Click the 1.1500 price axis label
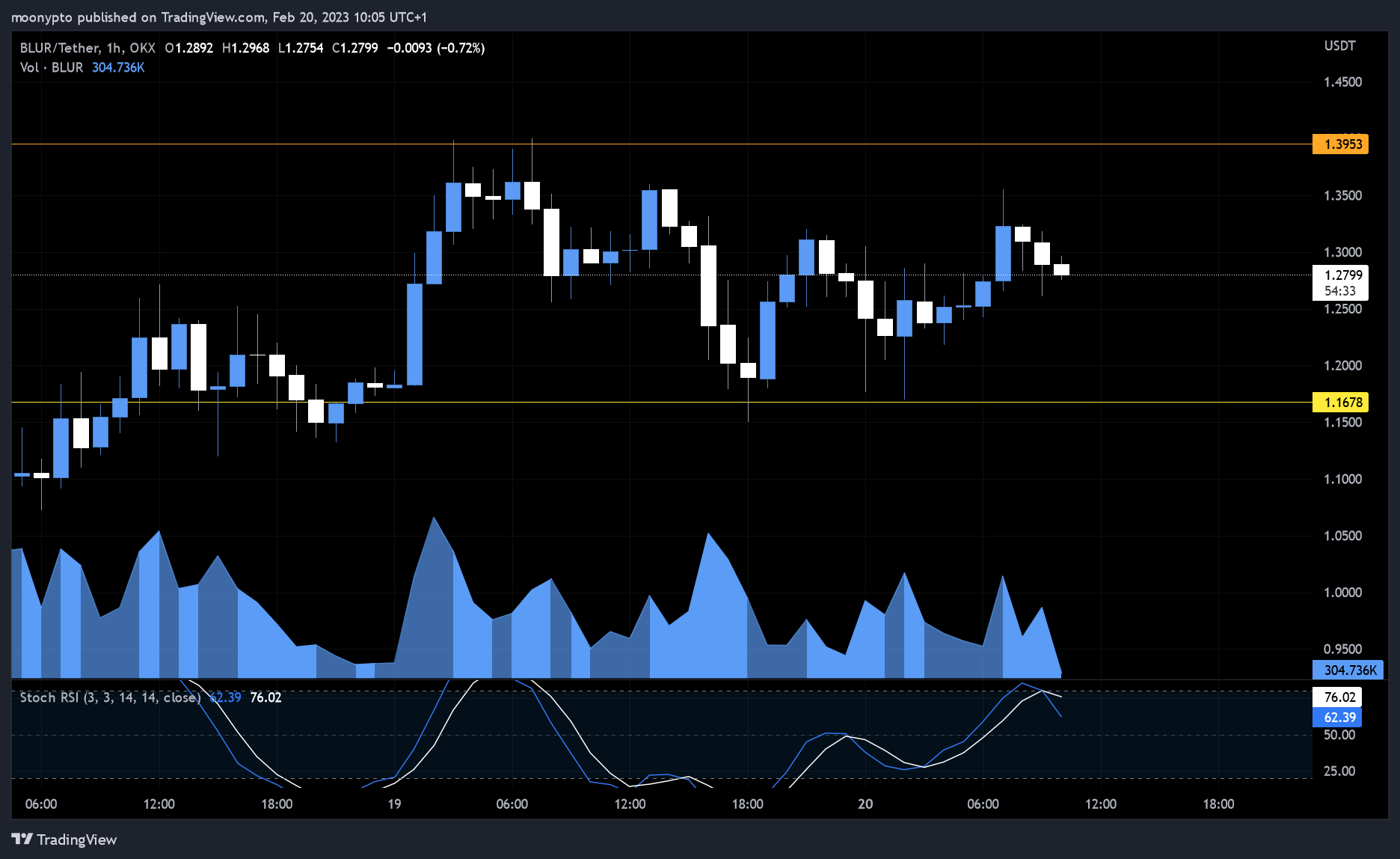 pos(1342,423)
